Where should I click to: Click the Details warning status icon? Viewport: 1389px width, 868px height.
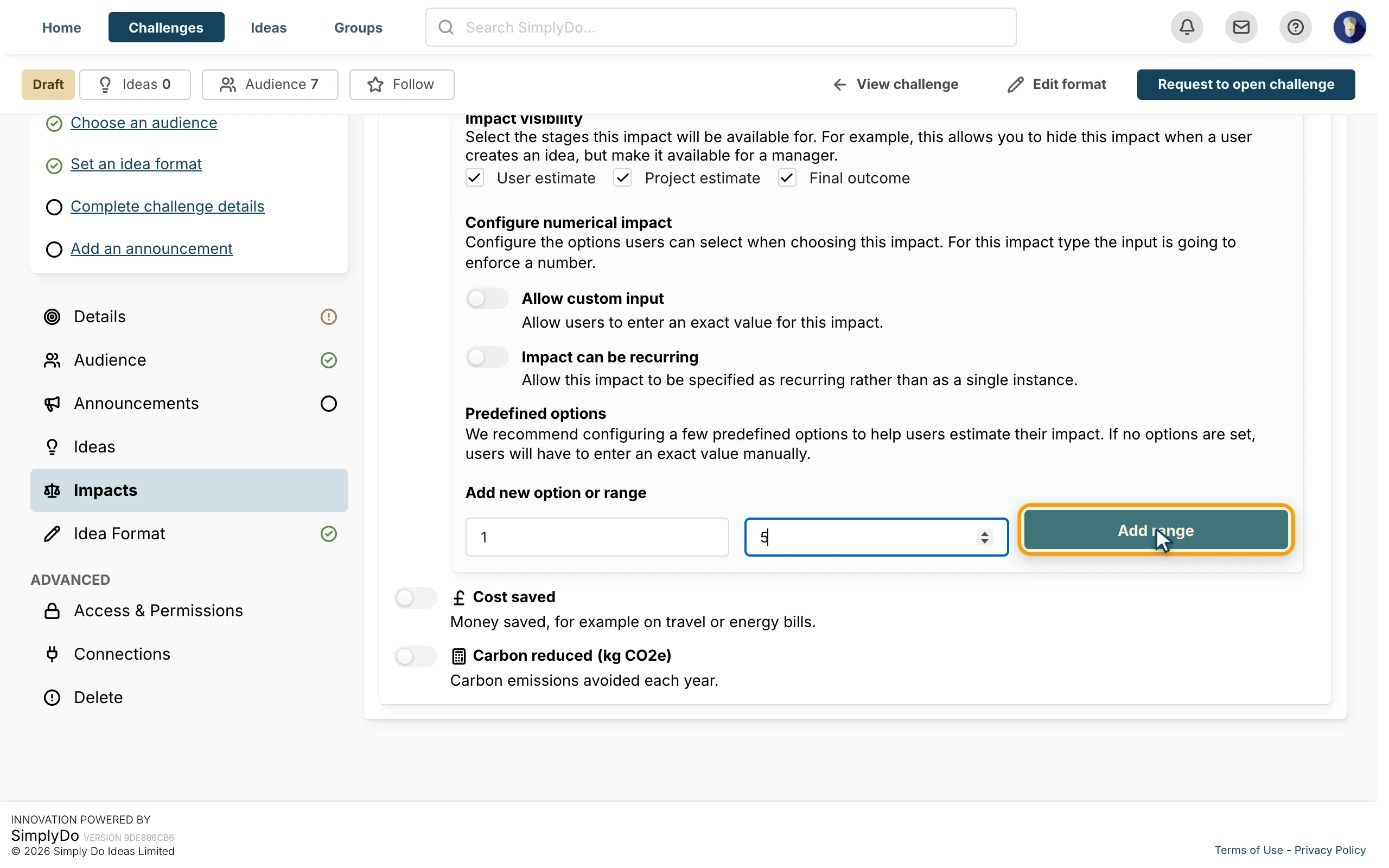tap(328, 317)
